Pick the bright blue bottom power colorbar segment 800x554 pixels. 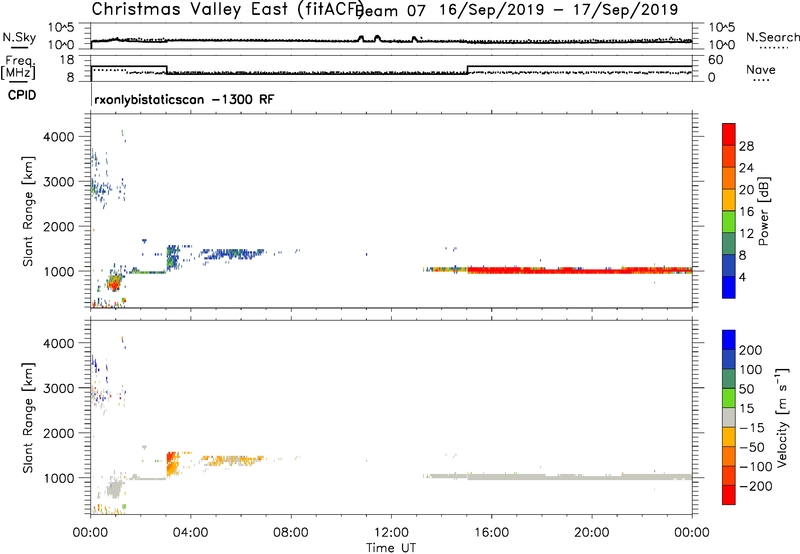(x=729, y=288)
